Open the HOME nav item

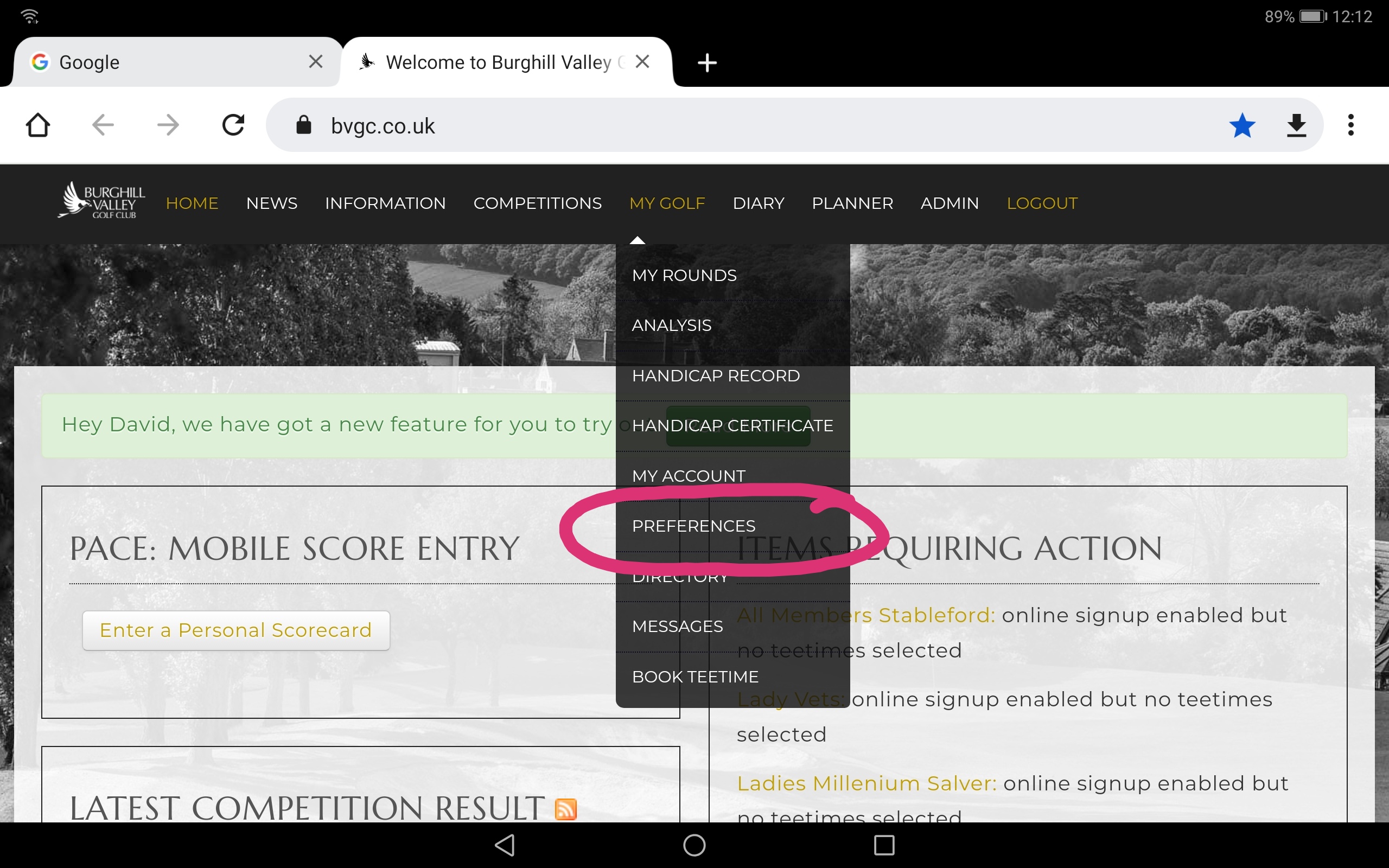(192, 203)
